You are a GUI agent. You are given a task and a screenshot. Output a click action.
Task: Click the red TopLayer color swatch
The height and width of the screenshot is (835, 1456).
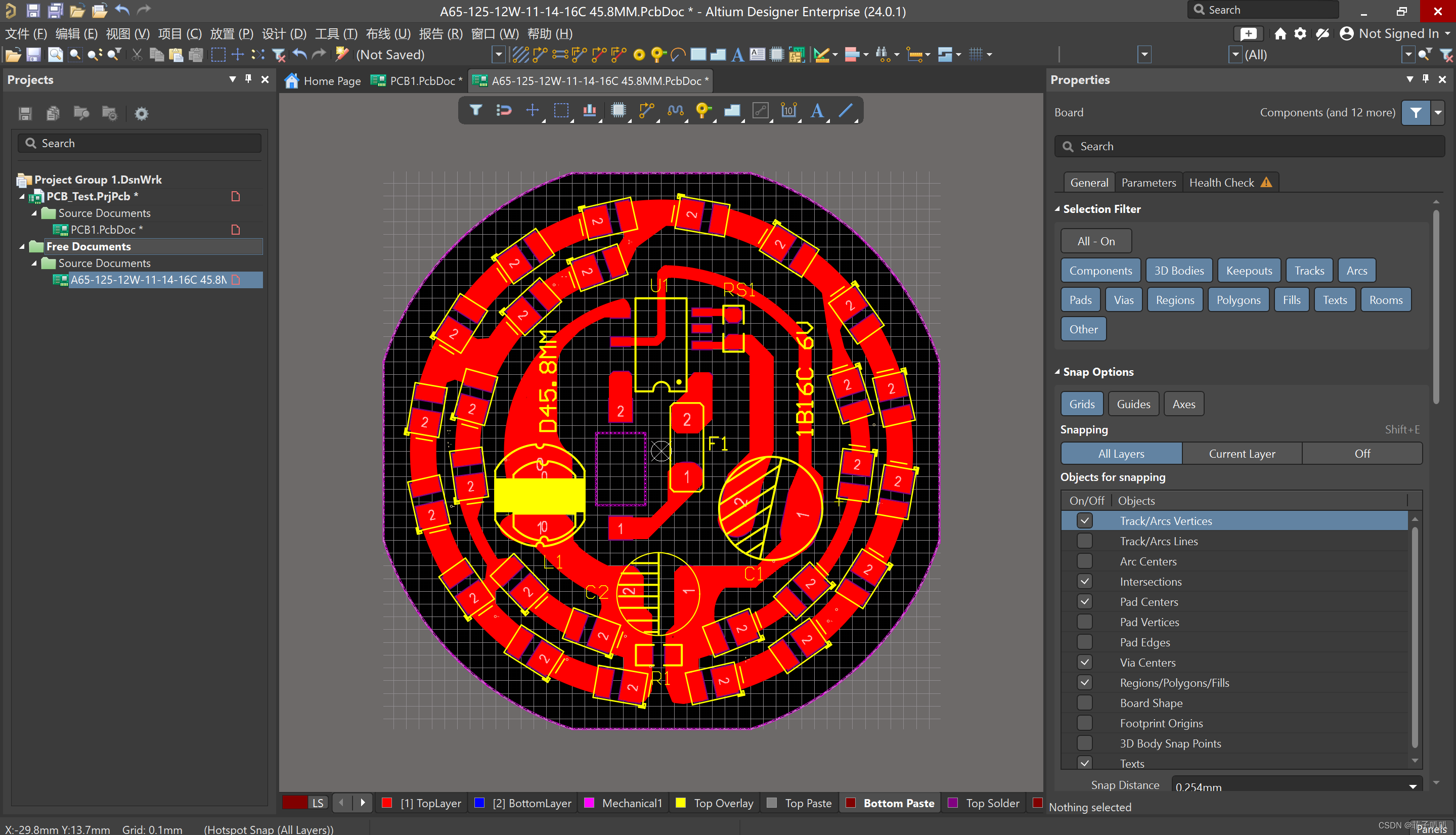(387, 803)
